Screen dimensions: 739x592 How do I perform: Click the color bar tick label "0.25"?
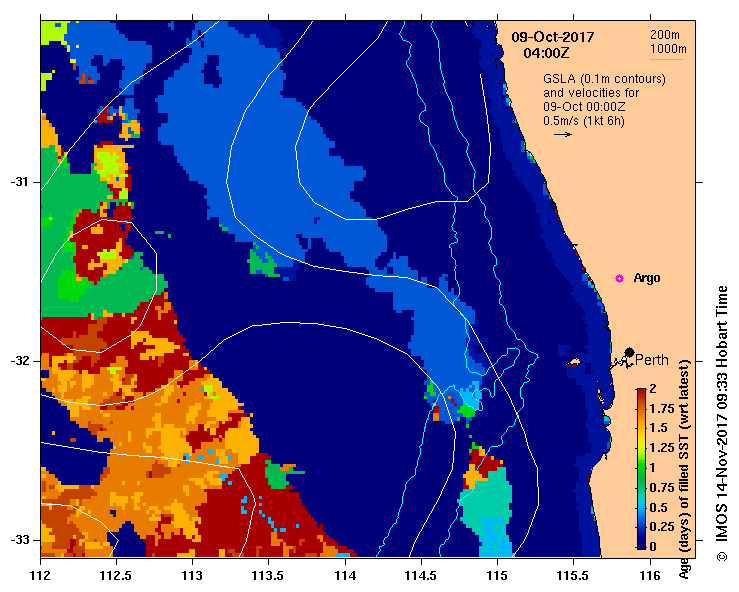coord(662,526)
